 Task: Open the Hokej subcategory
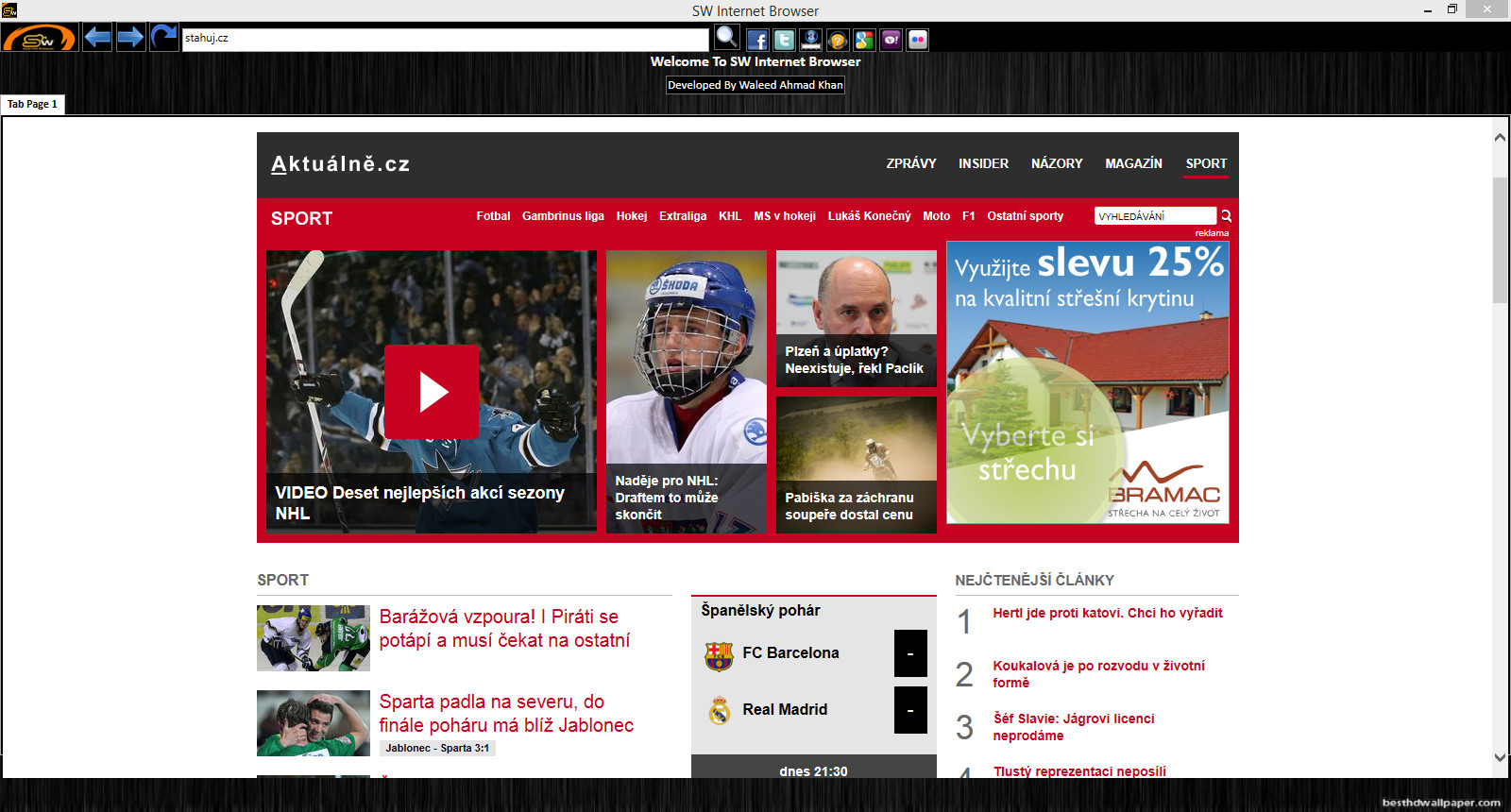632,216
